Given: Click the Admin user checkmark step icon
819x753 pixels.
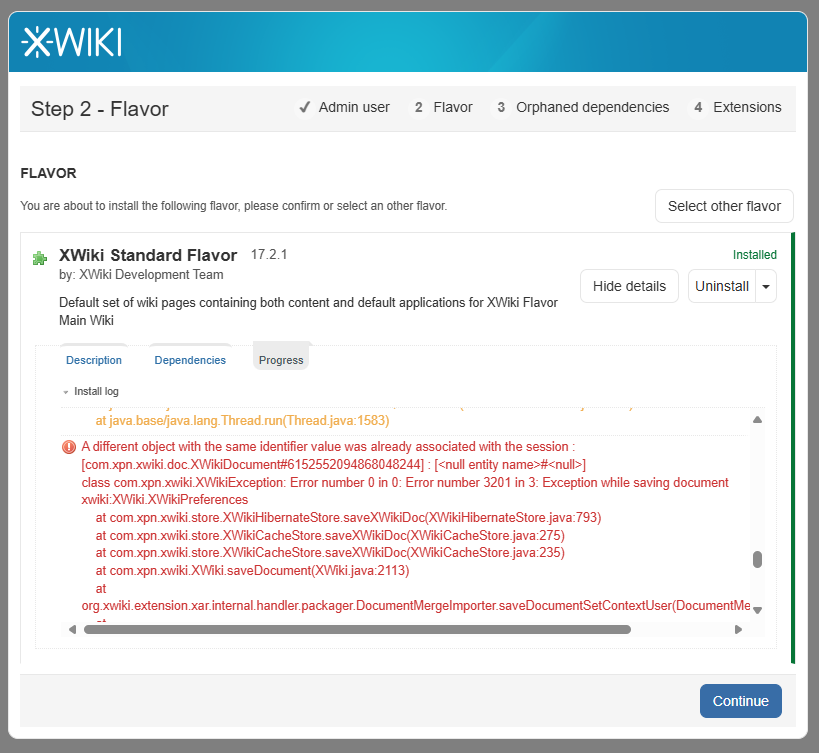Looking at the screenshot, I should (x=304, y=108).
